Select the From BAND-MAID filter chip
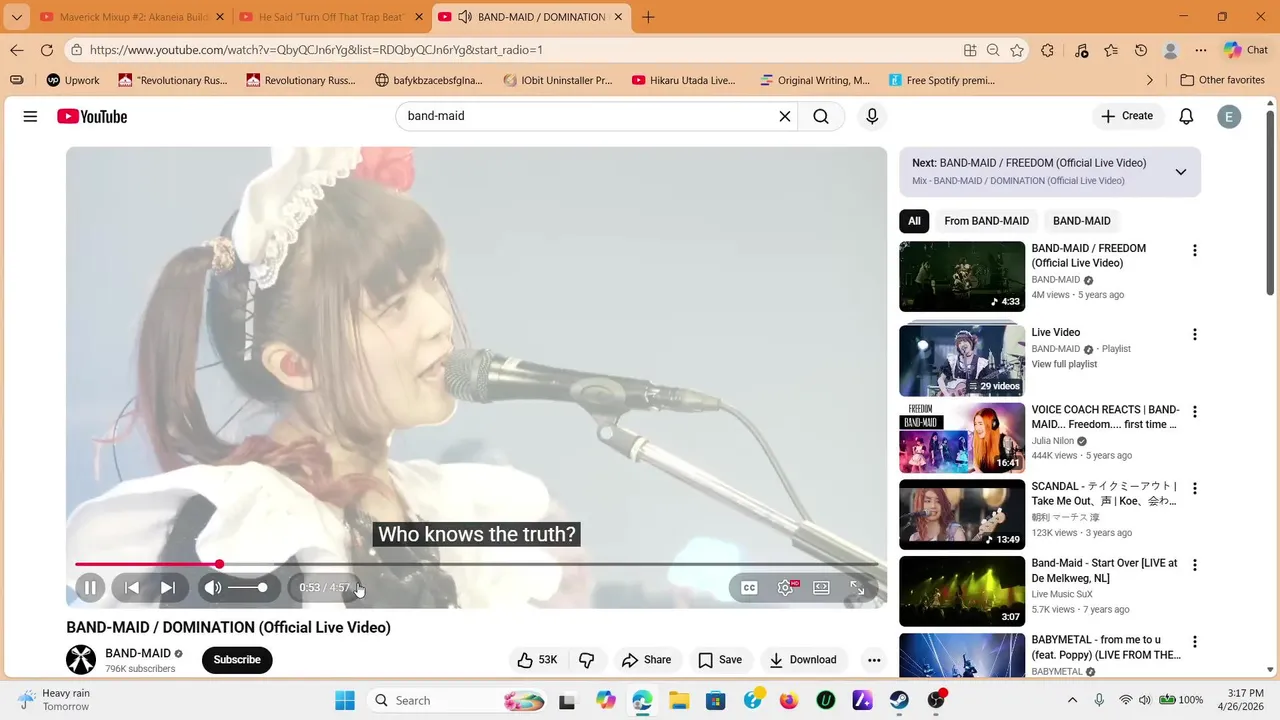 (986, 221)
